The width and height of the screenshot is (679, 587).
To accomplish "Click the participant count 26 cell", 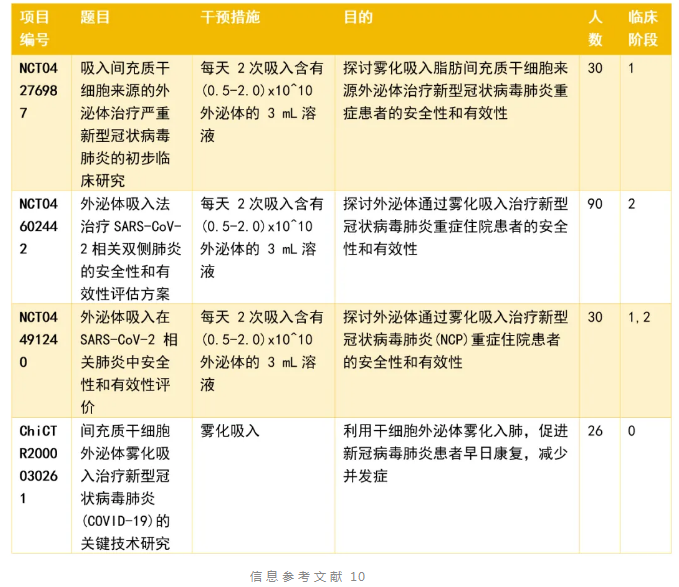I will pyautogui.click(x=595, y=431).
